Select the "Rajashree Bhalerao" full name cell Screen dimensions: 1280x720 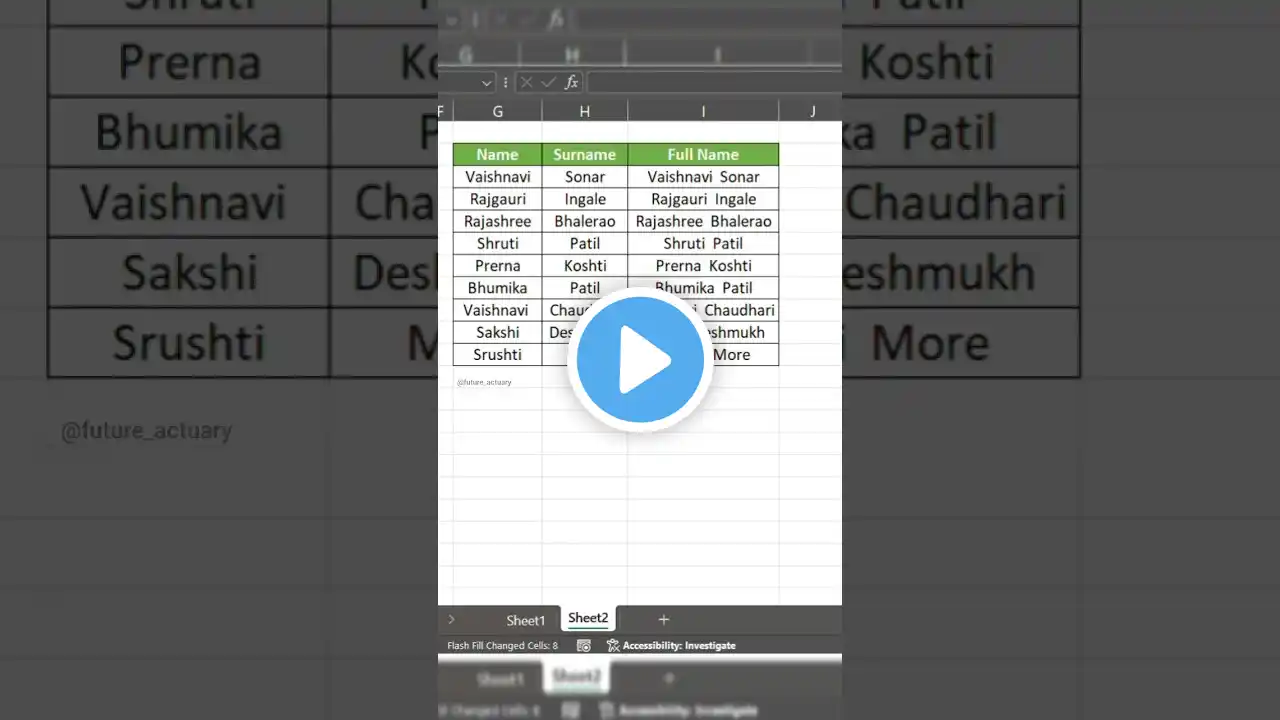(703, 221)
